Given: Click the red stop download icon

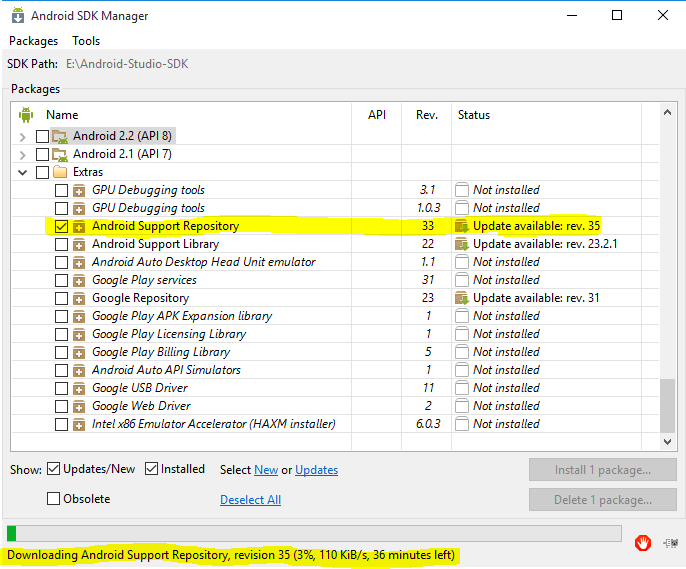Looking at the screenshot, I should (642, 543).
